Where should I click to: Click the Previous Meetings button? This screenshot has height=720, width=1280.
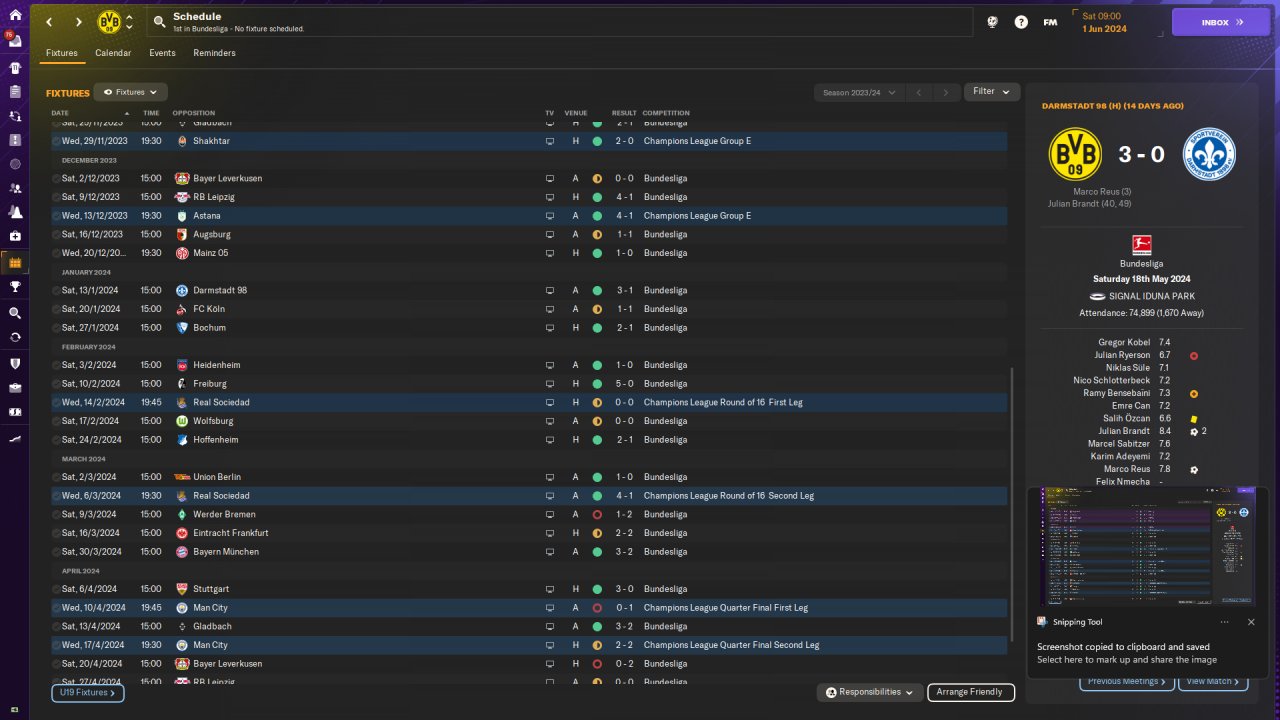(x=1126, y=681)
